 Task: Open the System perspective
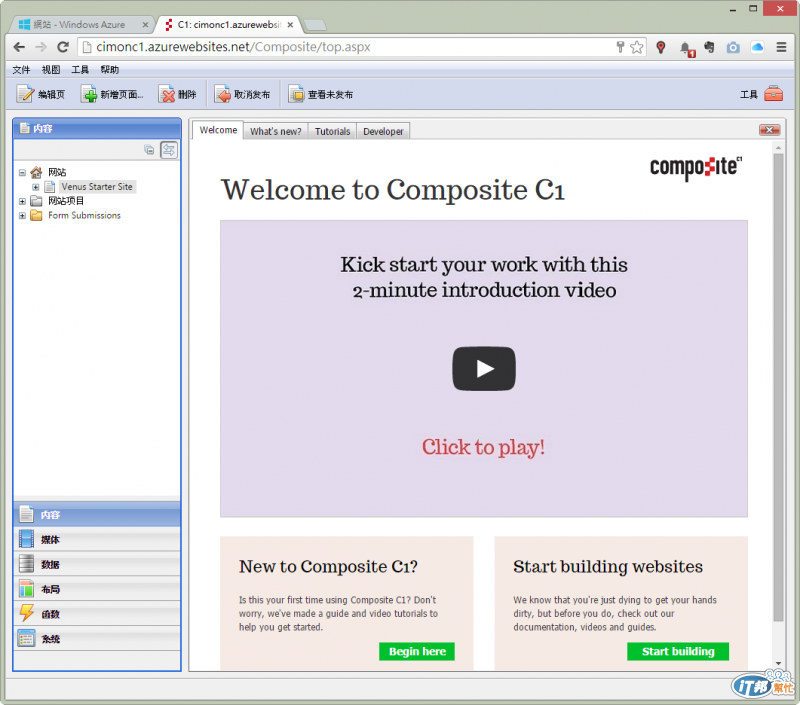97,639
